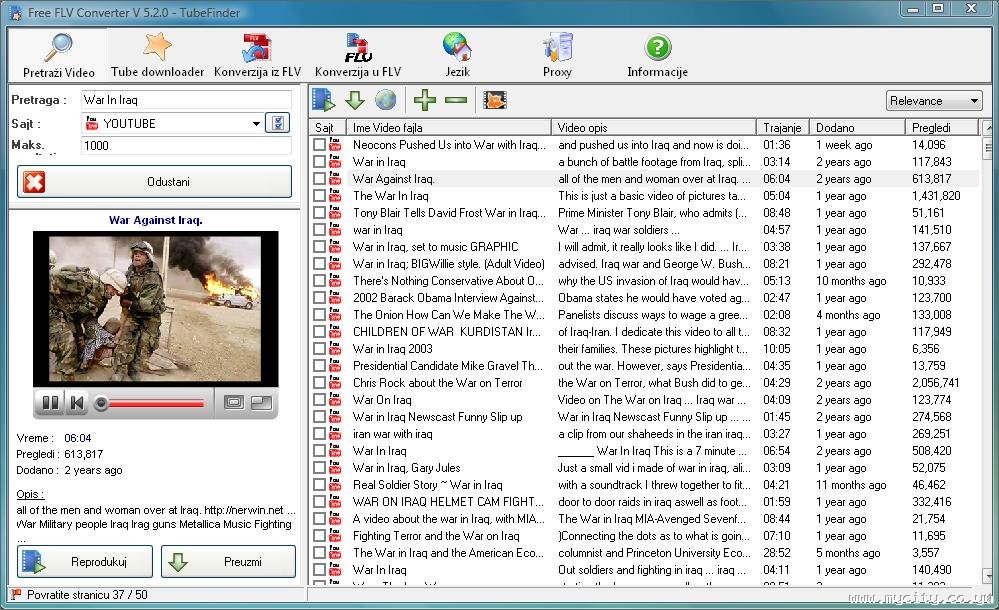The image size is (999, 610).
Task: Click the film play icon in results toolbar
Action: pos(324,100)
